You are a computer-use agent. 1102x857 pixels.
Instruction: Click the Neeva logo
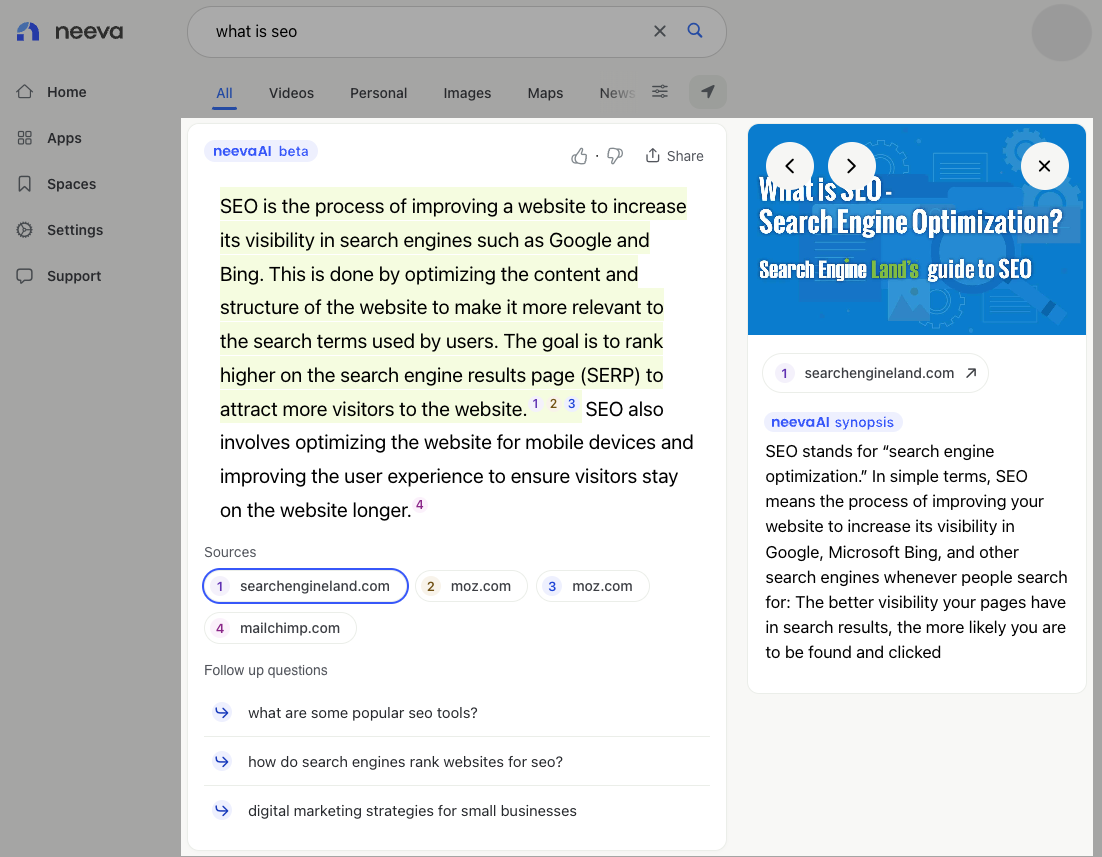click(70, 32)
